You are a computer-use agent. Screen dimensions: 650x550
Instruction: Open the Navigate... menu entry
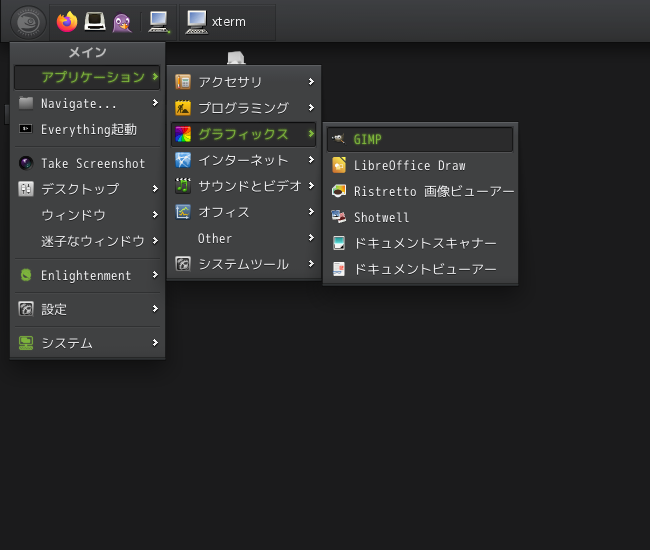(x=87, y=103)
